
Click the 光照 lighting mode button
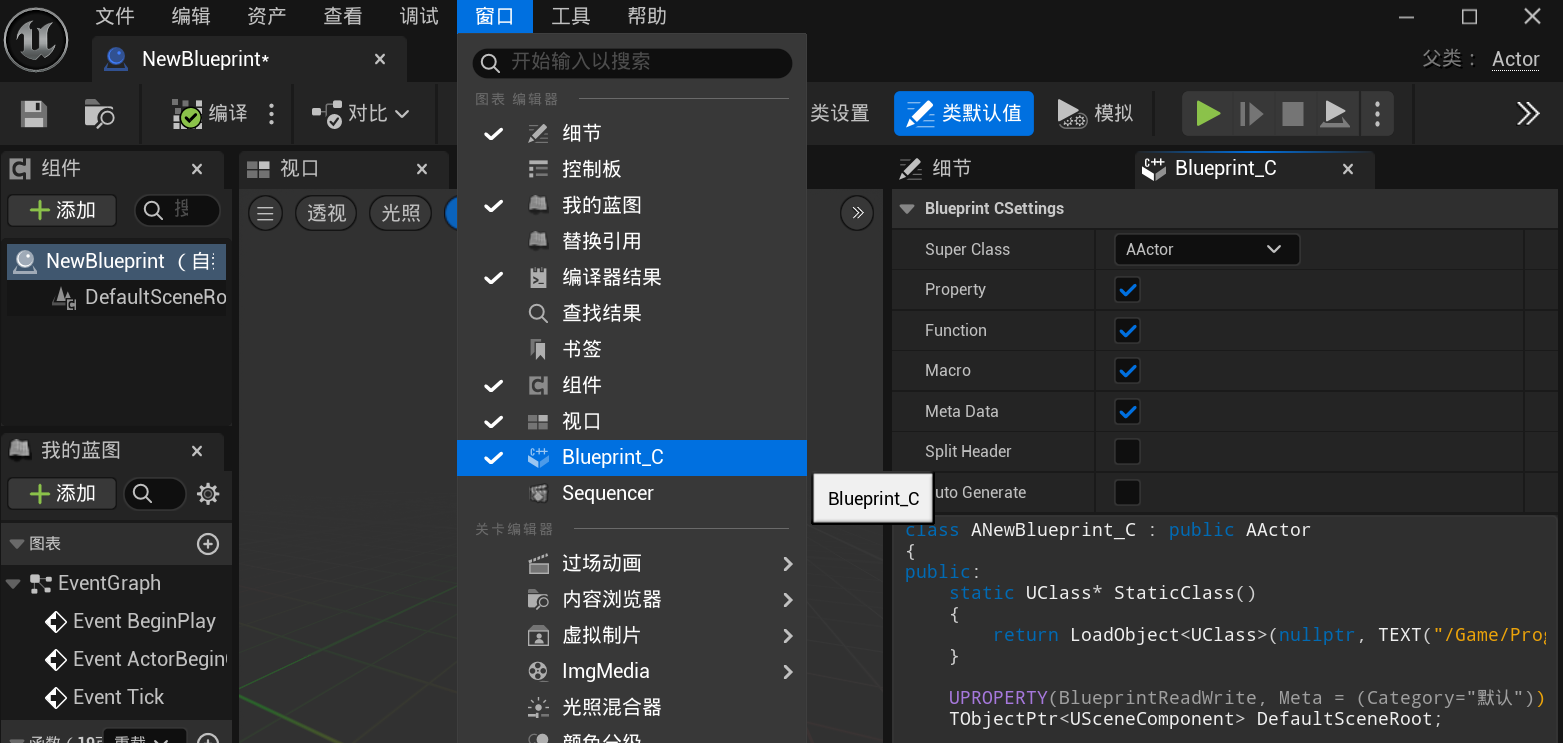coord(401,213)
